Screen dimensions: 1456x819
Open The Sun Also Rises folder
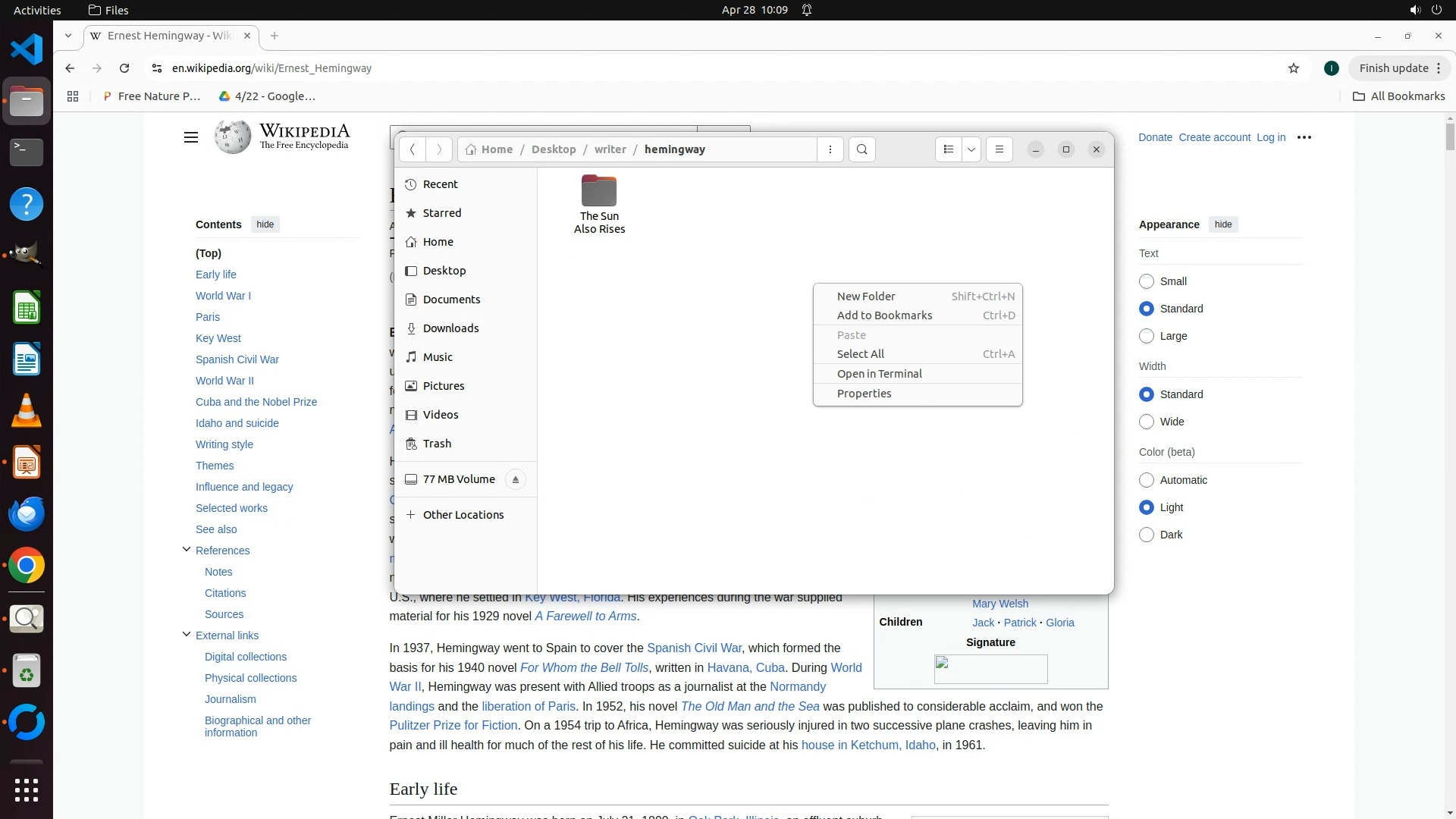[598, 202]
